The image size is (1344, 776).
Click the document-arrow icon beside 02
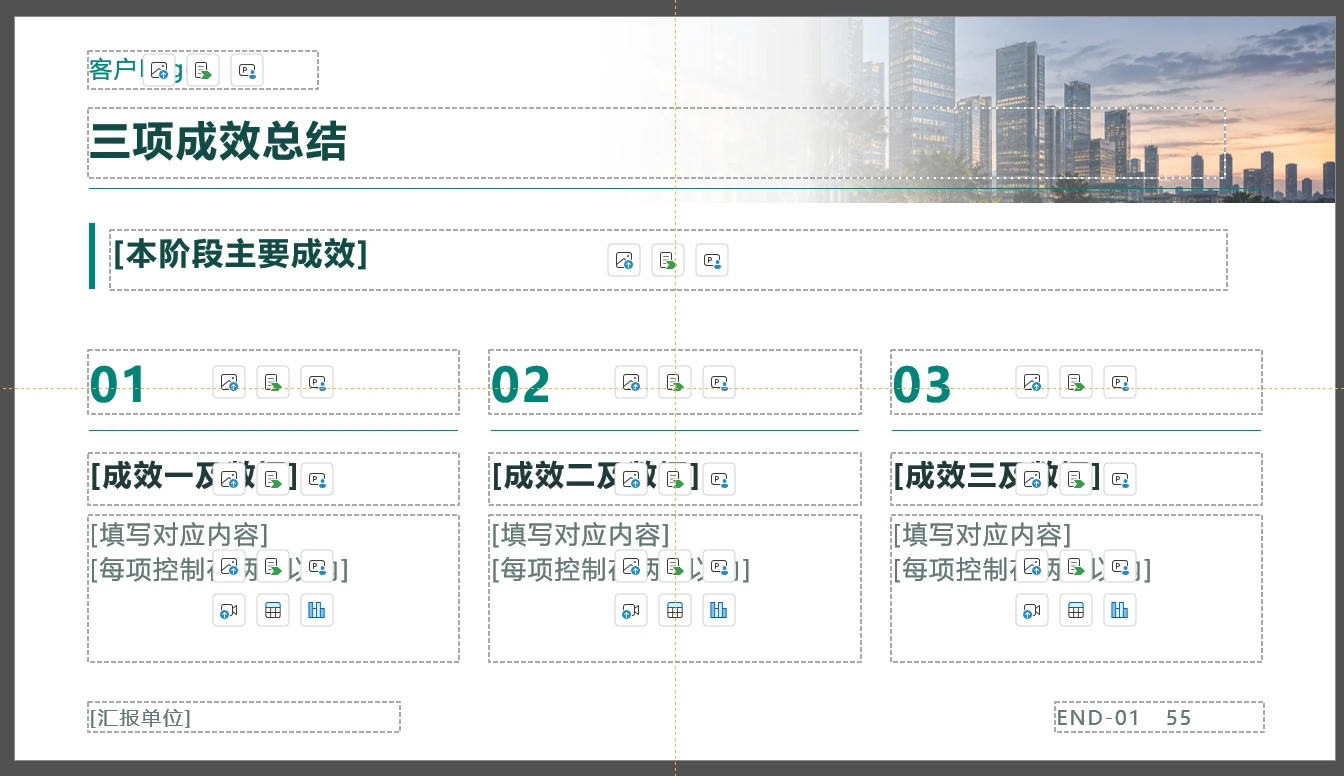click(x=675, y=382)
